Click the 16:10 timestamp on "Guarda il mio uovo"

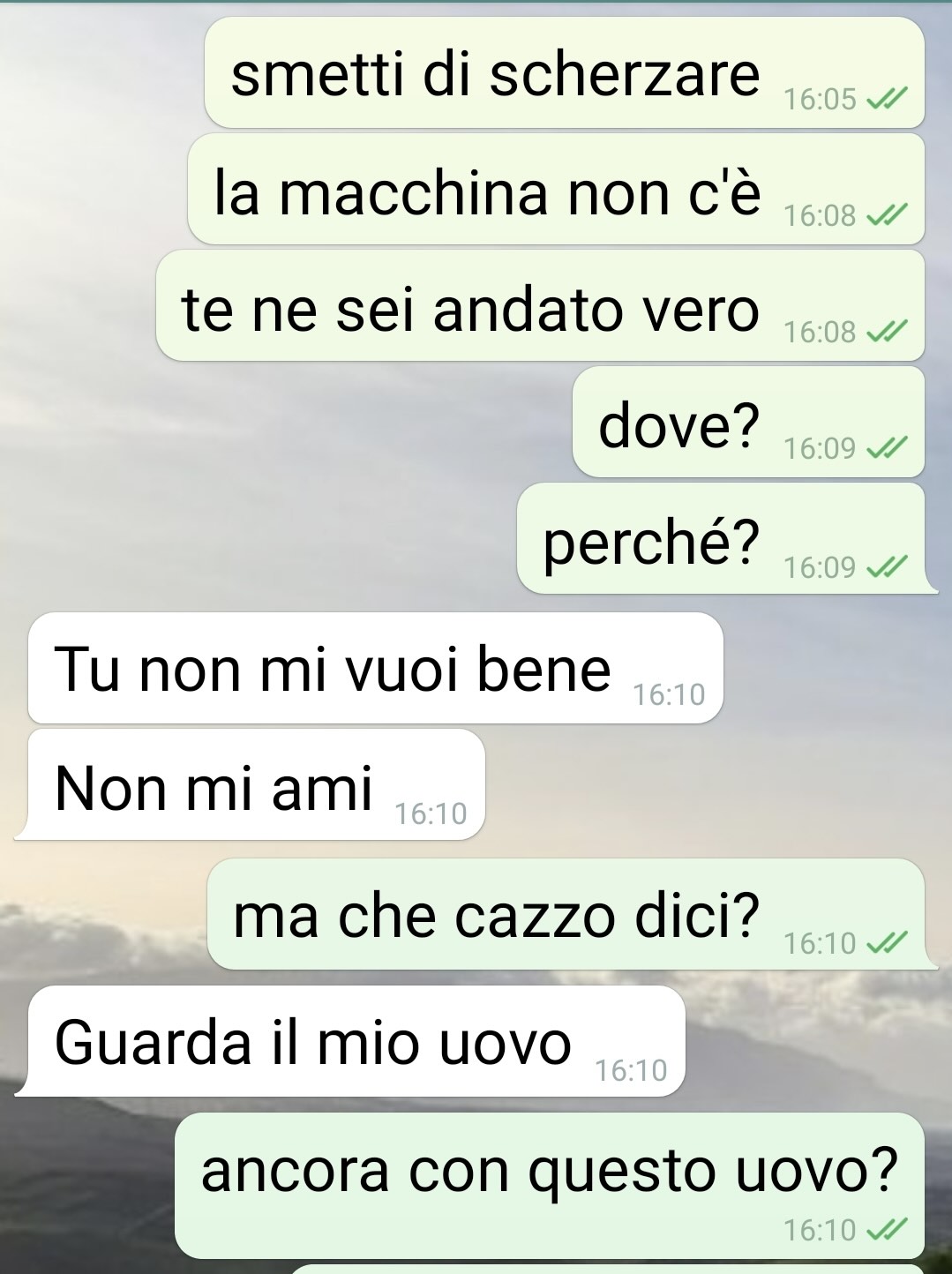pyautogui.click(x=631, y=1070)
